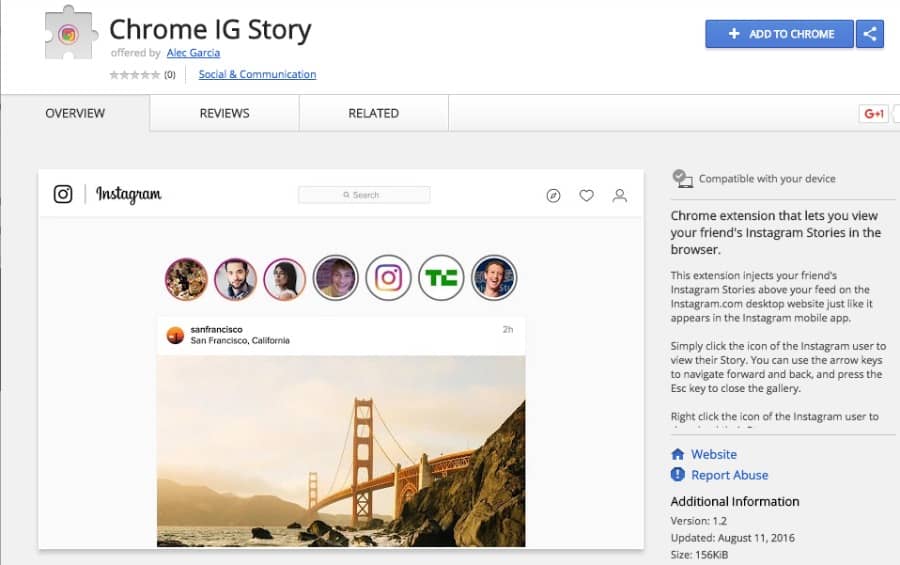Click the sanfrancisco username text
The width and height of the screenshot is (900, 565).
coord(216,330)
